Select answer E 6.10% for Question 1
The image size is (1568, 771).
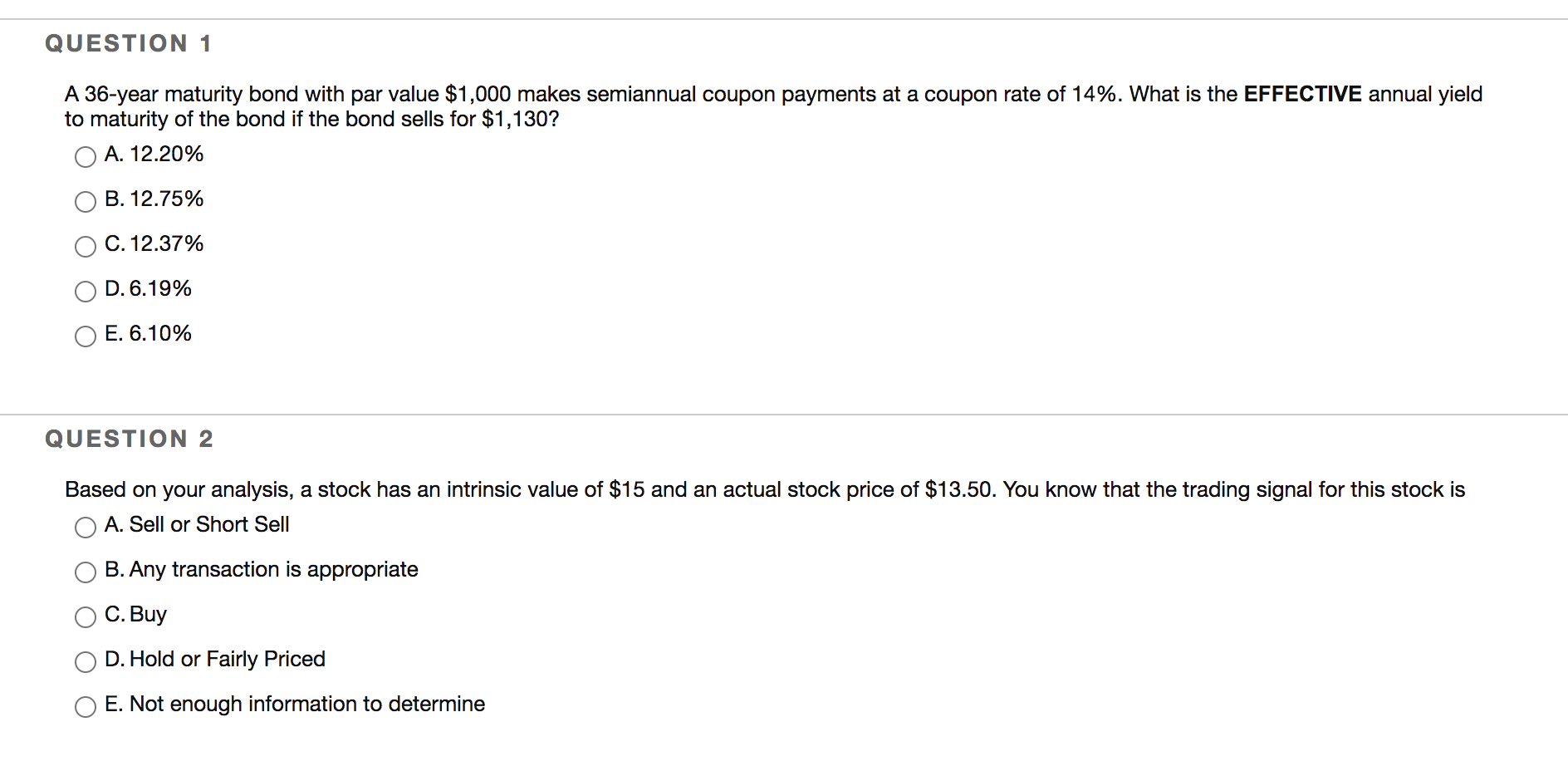85,336
